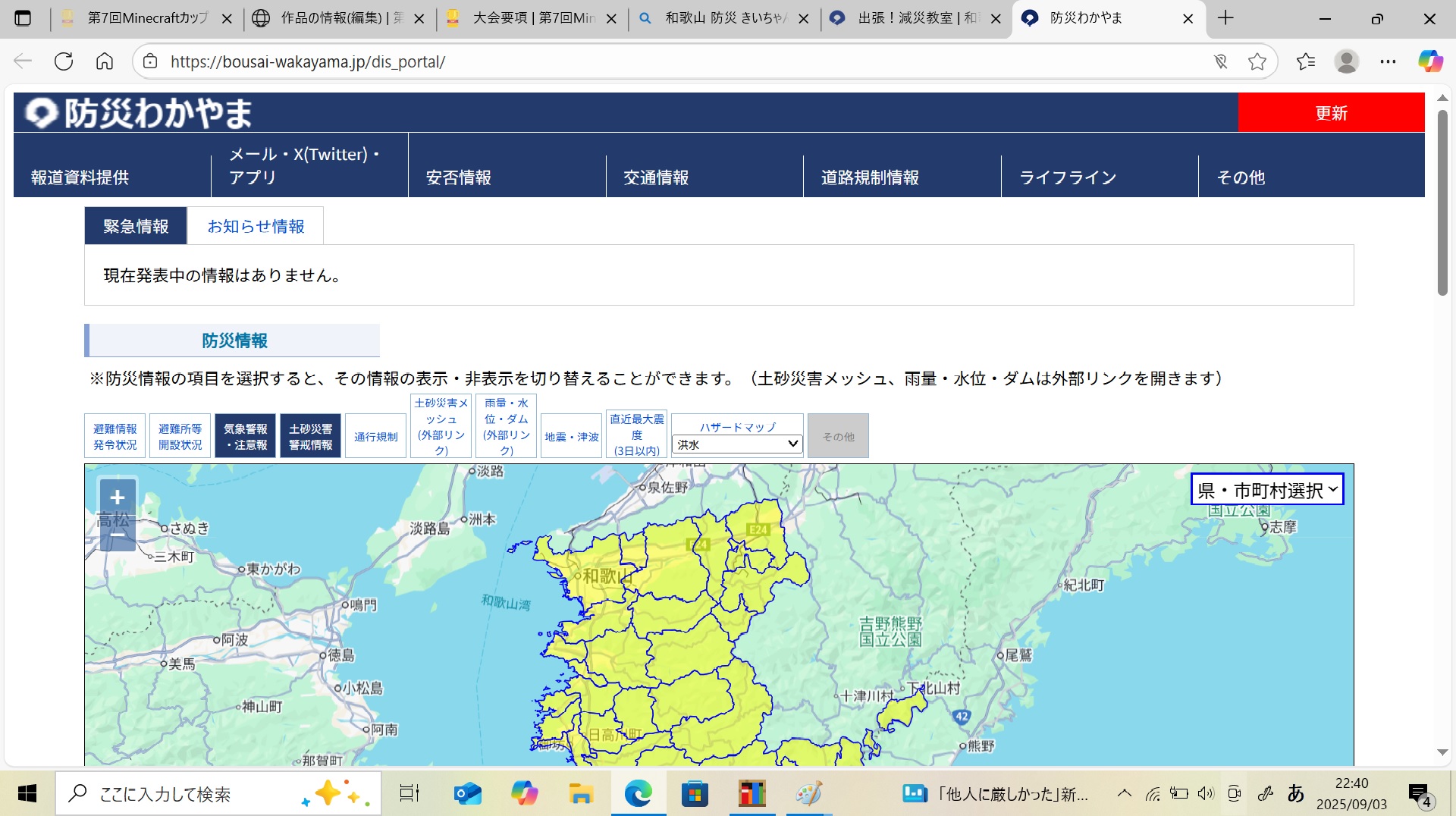This screenshot has height=816, width=1456.
Task: Toggle 避難情報発令状況 map layer
Action: pyautogui.click(x=115, y=436)
